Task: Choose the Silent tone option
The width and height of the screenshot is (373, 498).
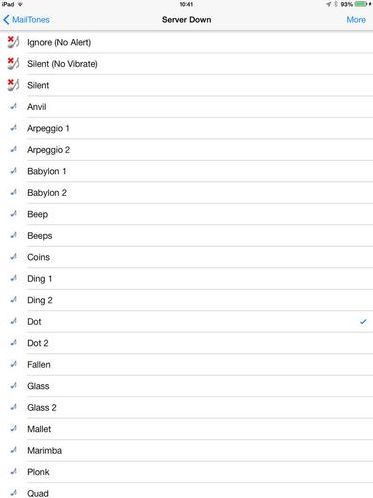Action: point(186,85)
